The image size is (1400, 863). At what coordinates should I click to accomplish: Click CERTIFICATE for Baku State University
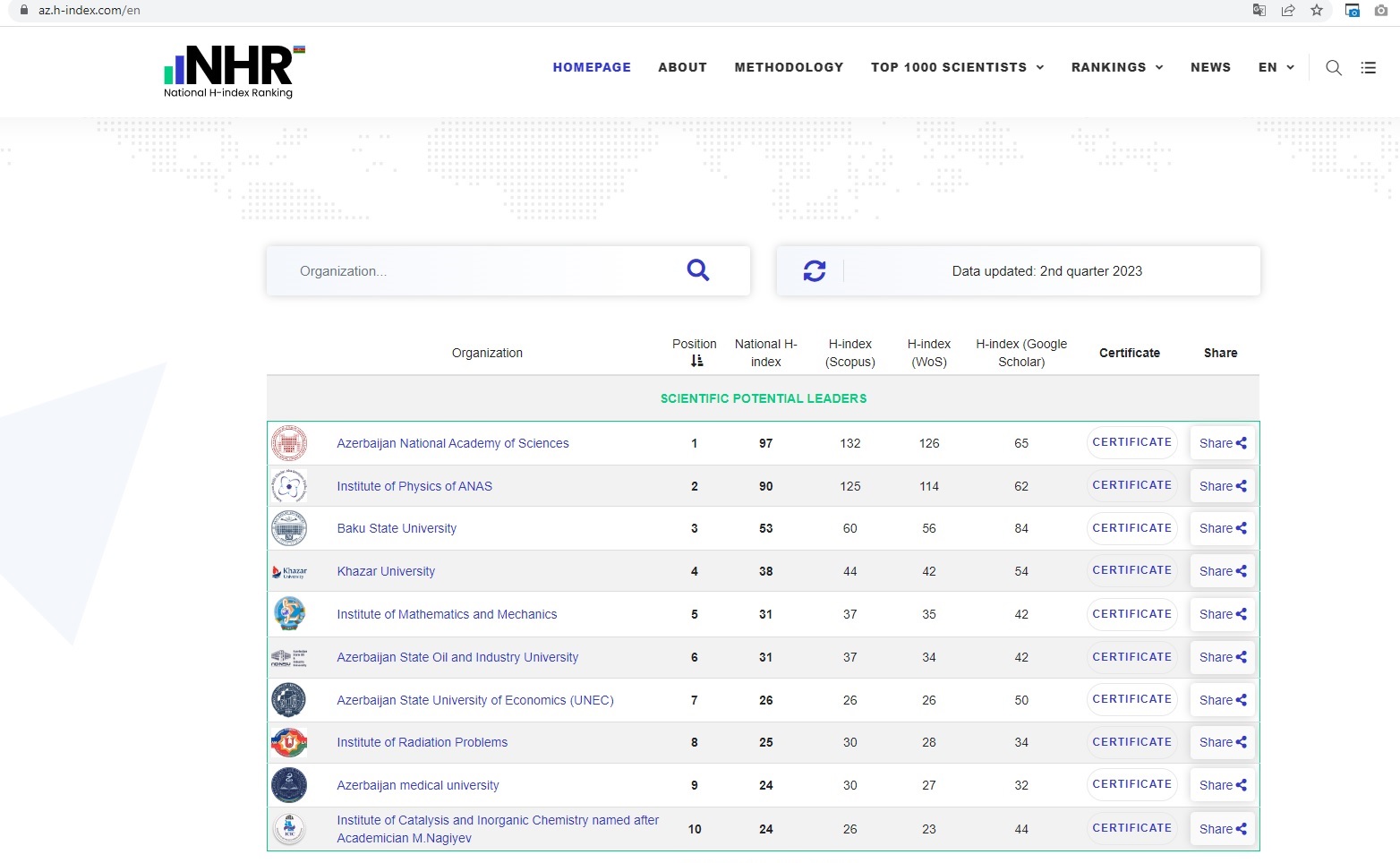1131,528
